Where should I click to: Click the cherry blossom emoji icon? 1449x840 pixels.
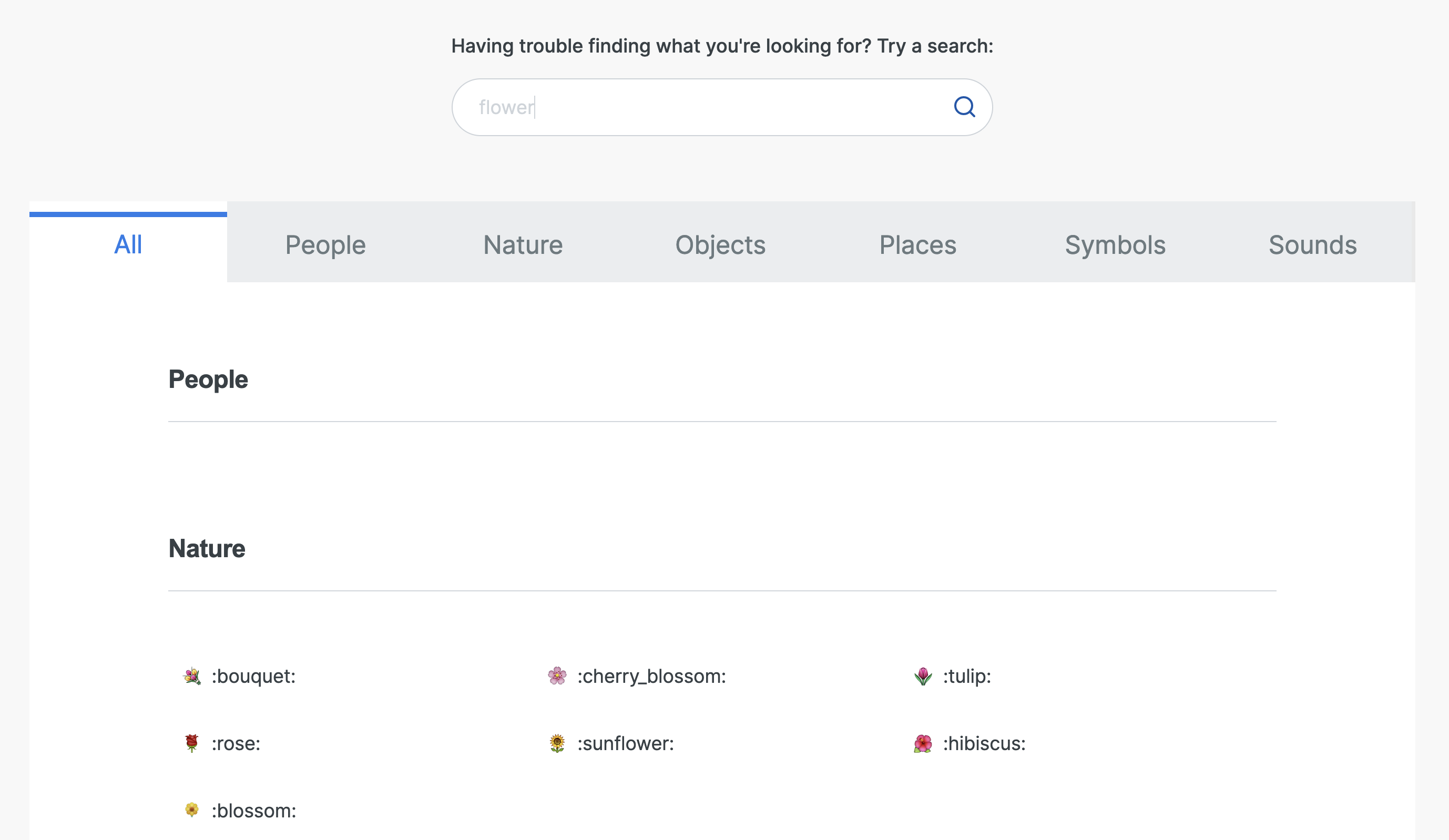coord(557,676)
